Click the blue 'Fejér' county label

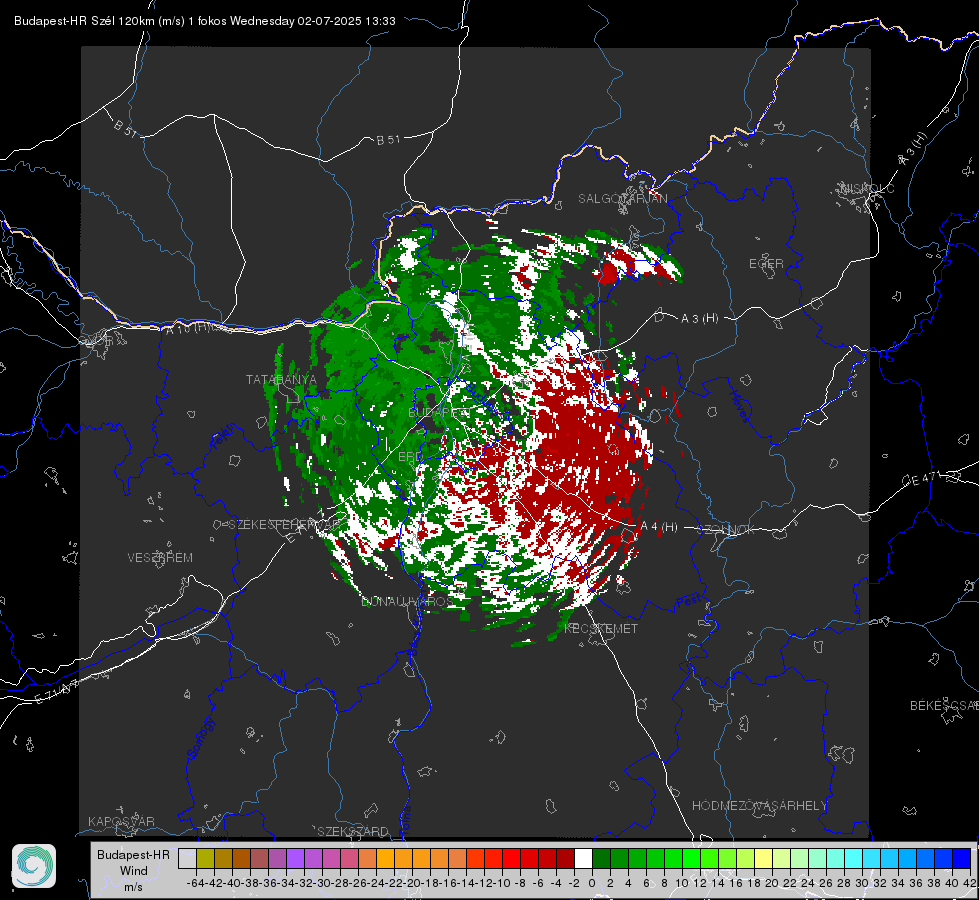[x=223, y=437]
